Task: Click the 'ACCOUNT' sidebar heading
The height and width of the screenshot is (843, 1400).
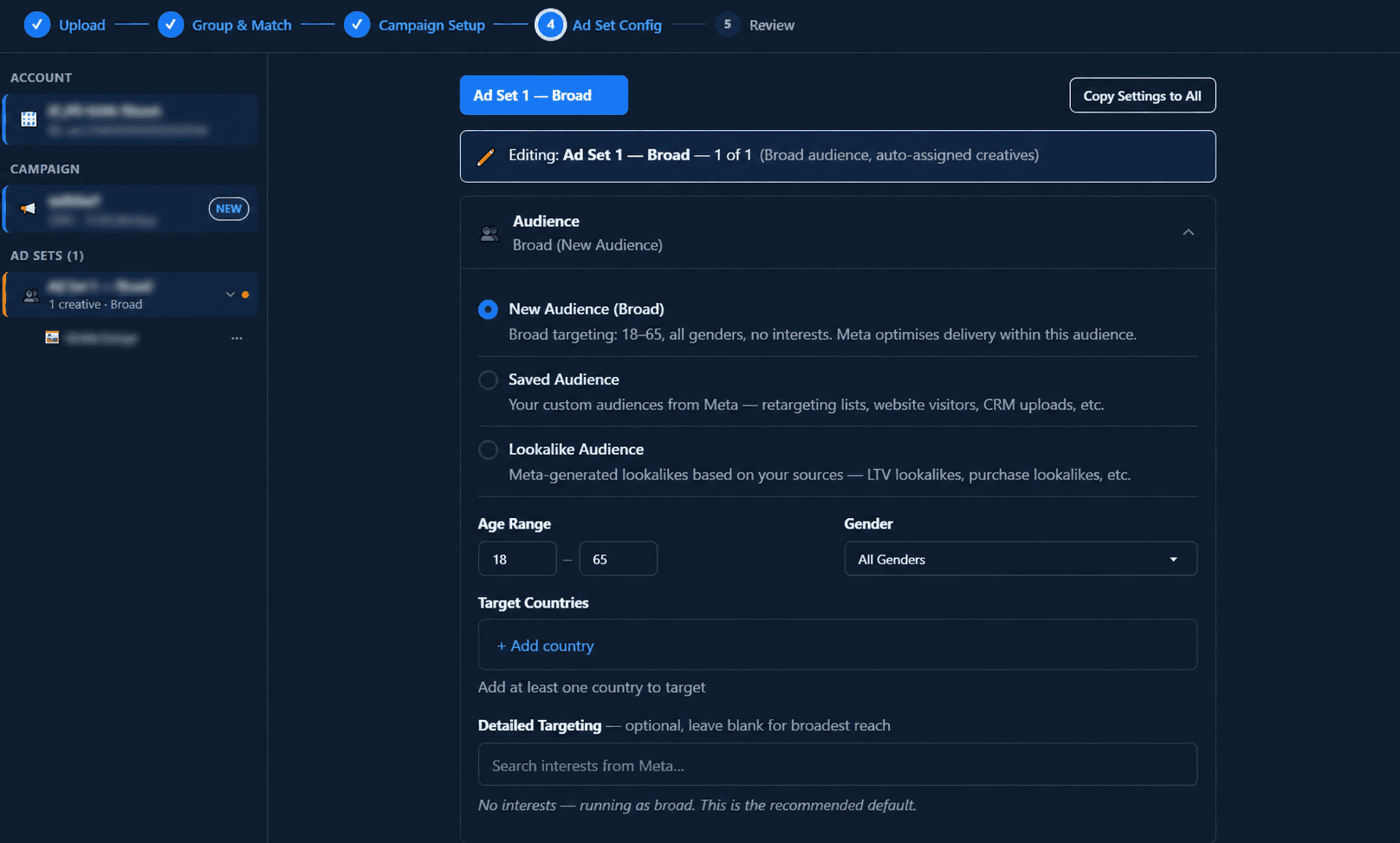Action: [41, 78]
